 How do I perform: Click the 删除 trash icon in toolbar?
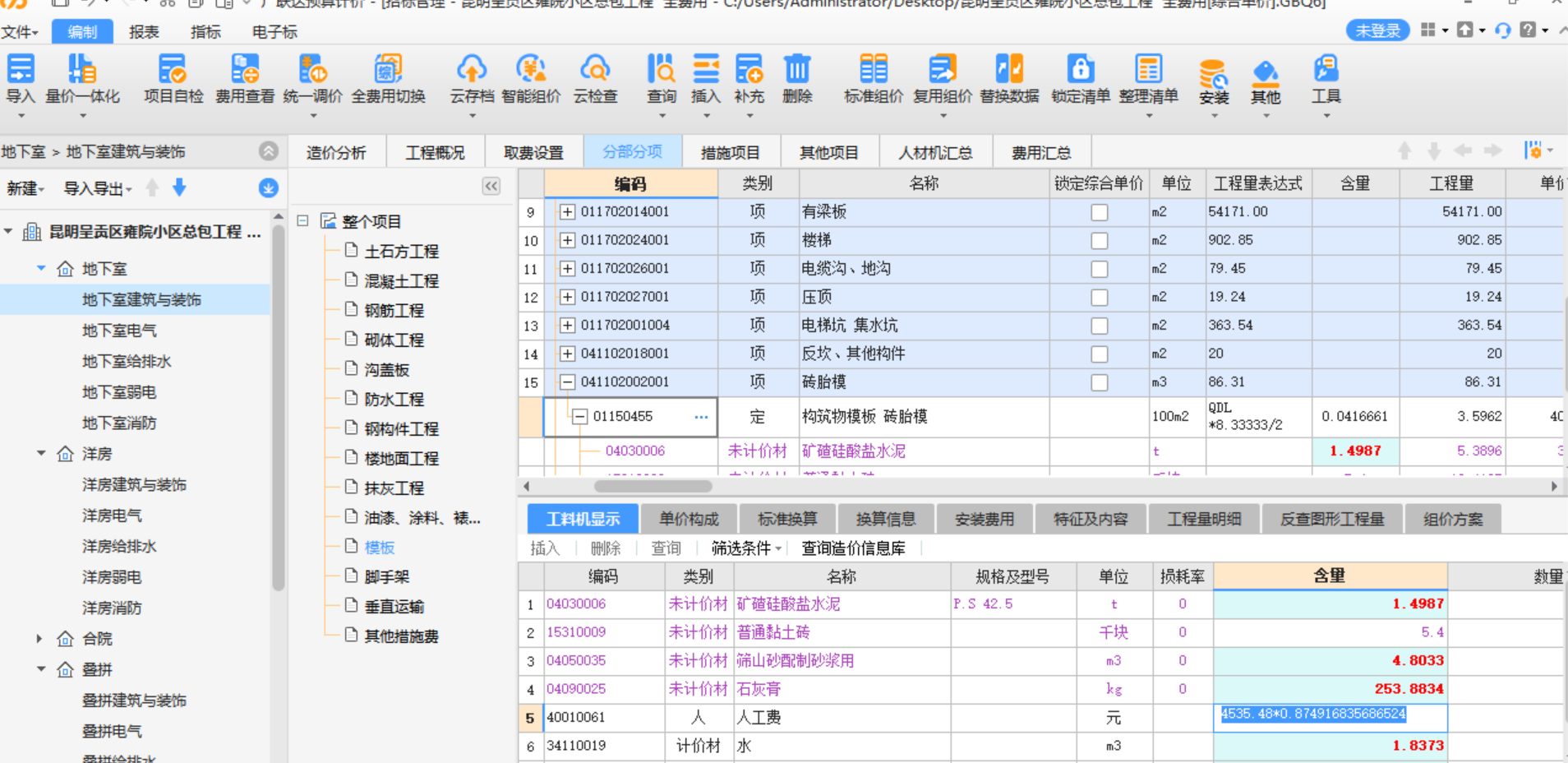click(x=797, y=69)
